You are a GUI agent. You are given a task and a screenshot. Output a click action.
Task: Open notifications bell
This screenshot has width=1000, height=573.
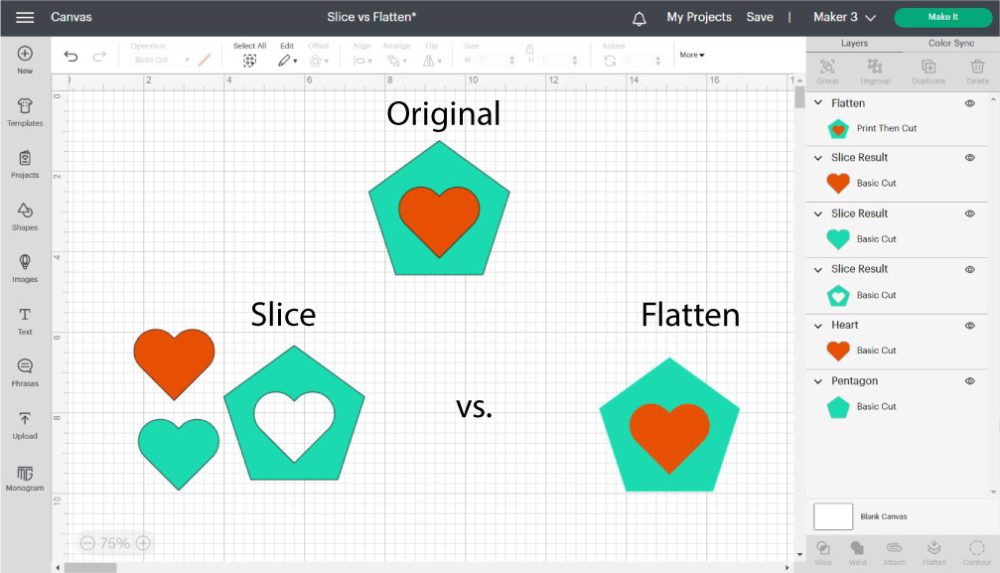[639, 19]
